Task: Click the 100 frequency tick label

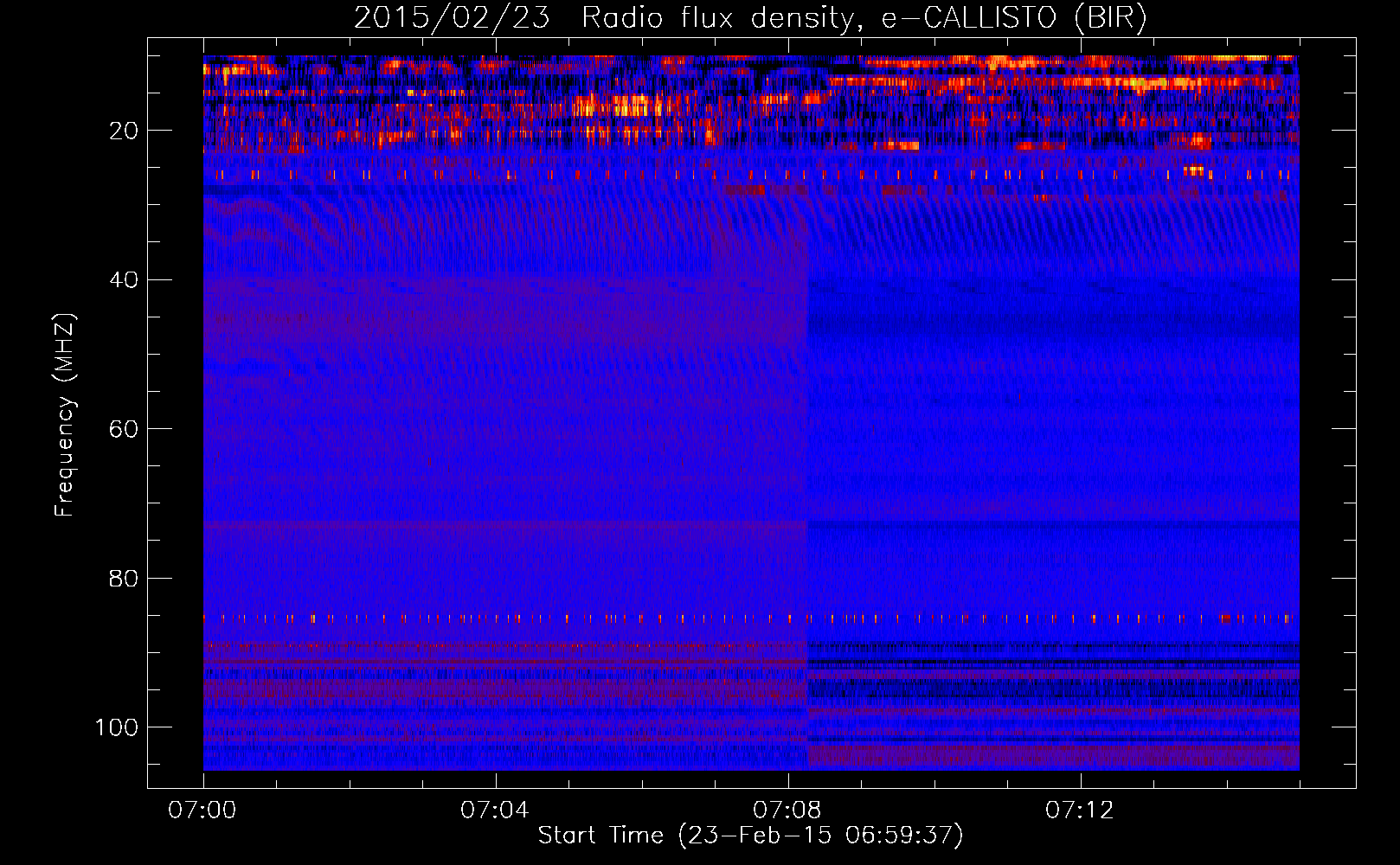Action: (117, 727)
